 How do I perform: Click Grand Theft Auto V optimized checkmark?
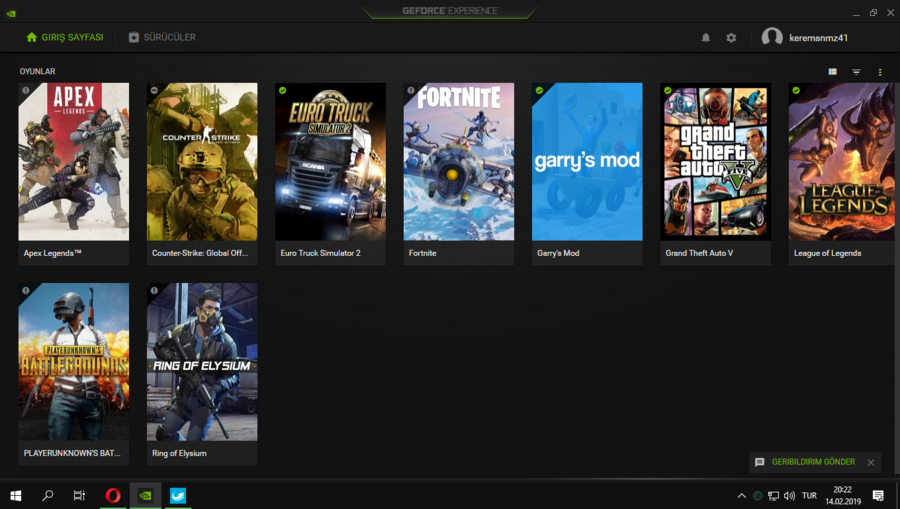668,91
